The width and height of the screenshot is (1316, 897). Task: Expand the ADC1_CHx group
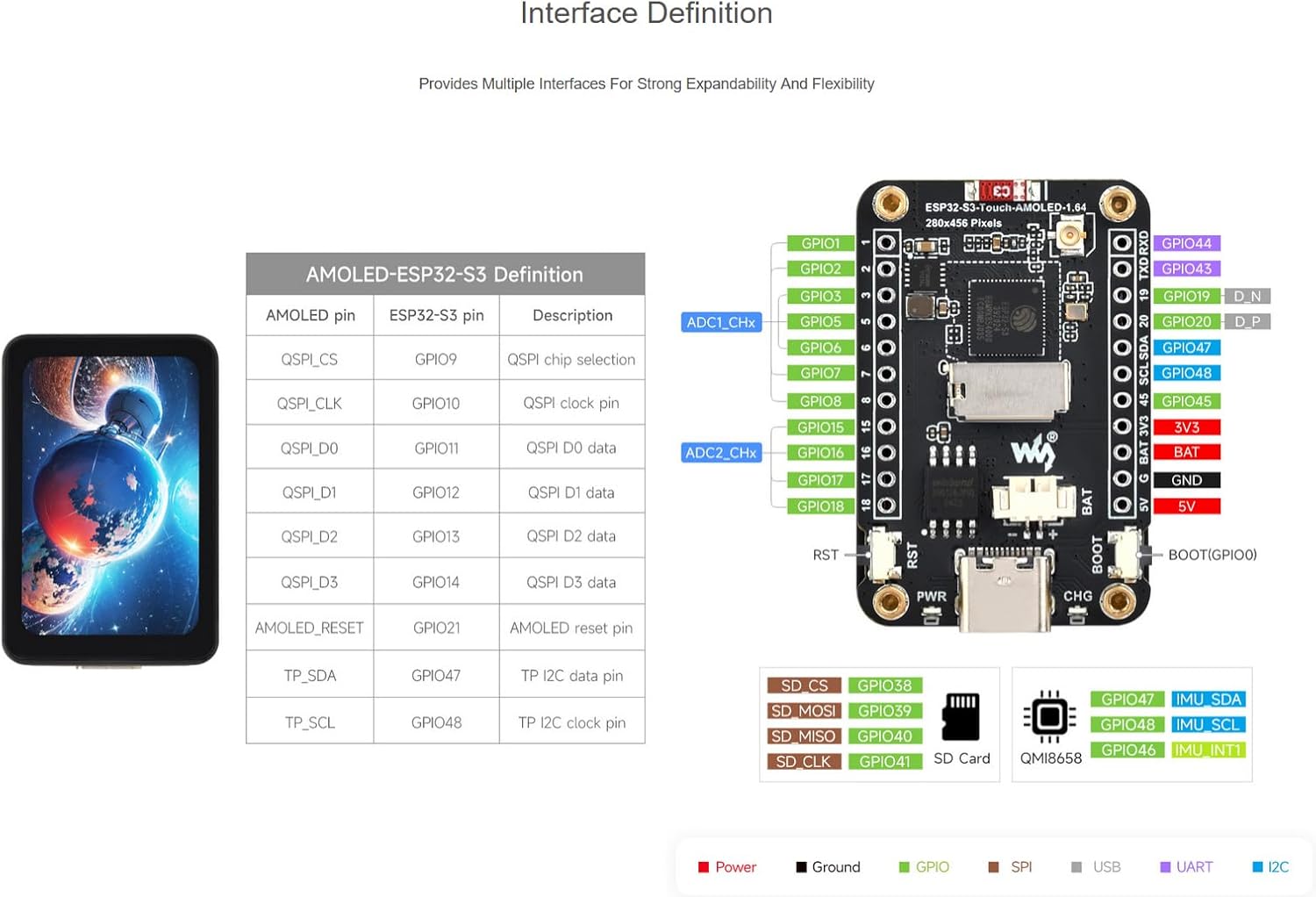click(x=721, y=322)
